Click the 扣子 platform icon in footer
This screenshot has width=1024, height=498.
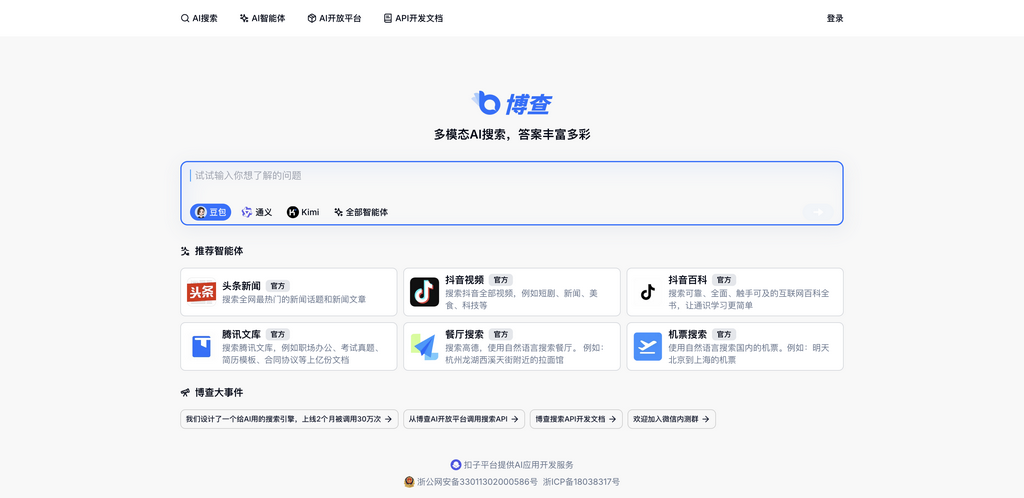pos(456,465)
